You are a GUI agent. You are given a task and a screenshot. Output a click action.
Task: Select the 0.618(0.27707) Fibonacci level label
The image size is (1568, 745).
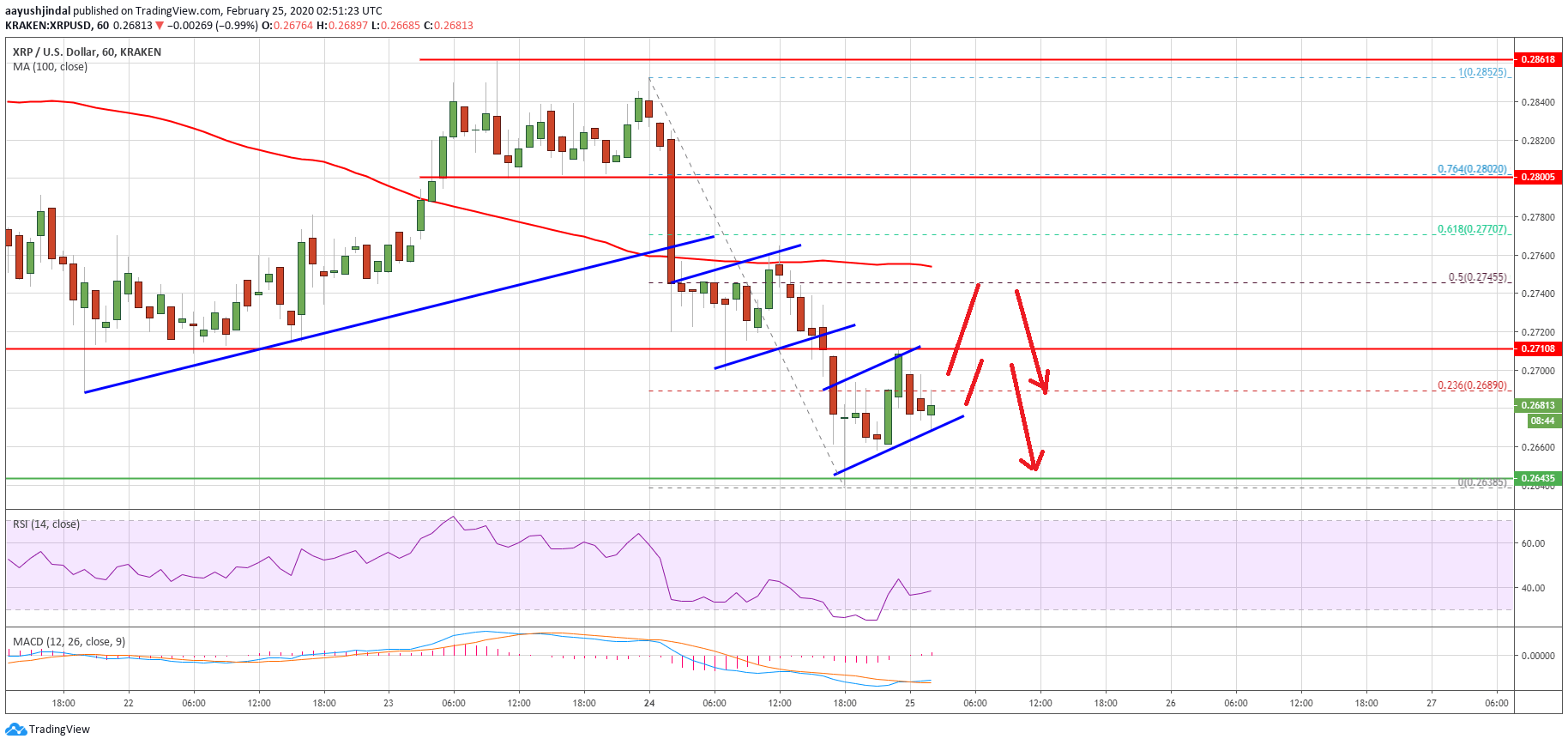tap(1472, 229)
